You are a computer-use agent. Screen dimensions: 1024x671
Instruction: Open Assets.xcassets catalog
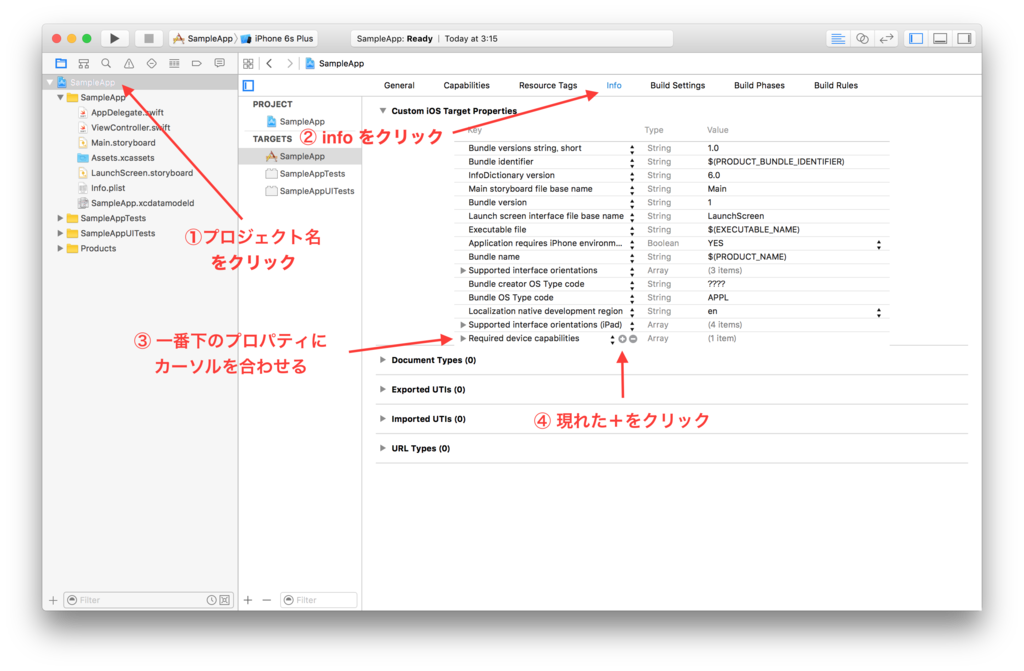(x=122, y=157)
